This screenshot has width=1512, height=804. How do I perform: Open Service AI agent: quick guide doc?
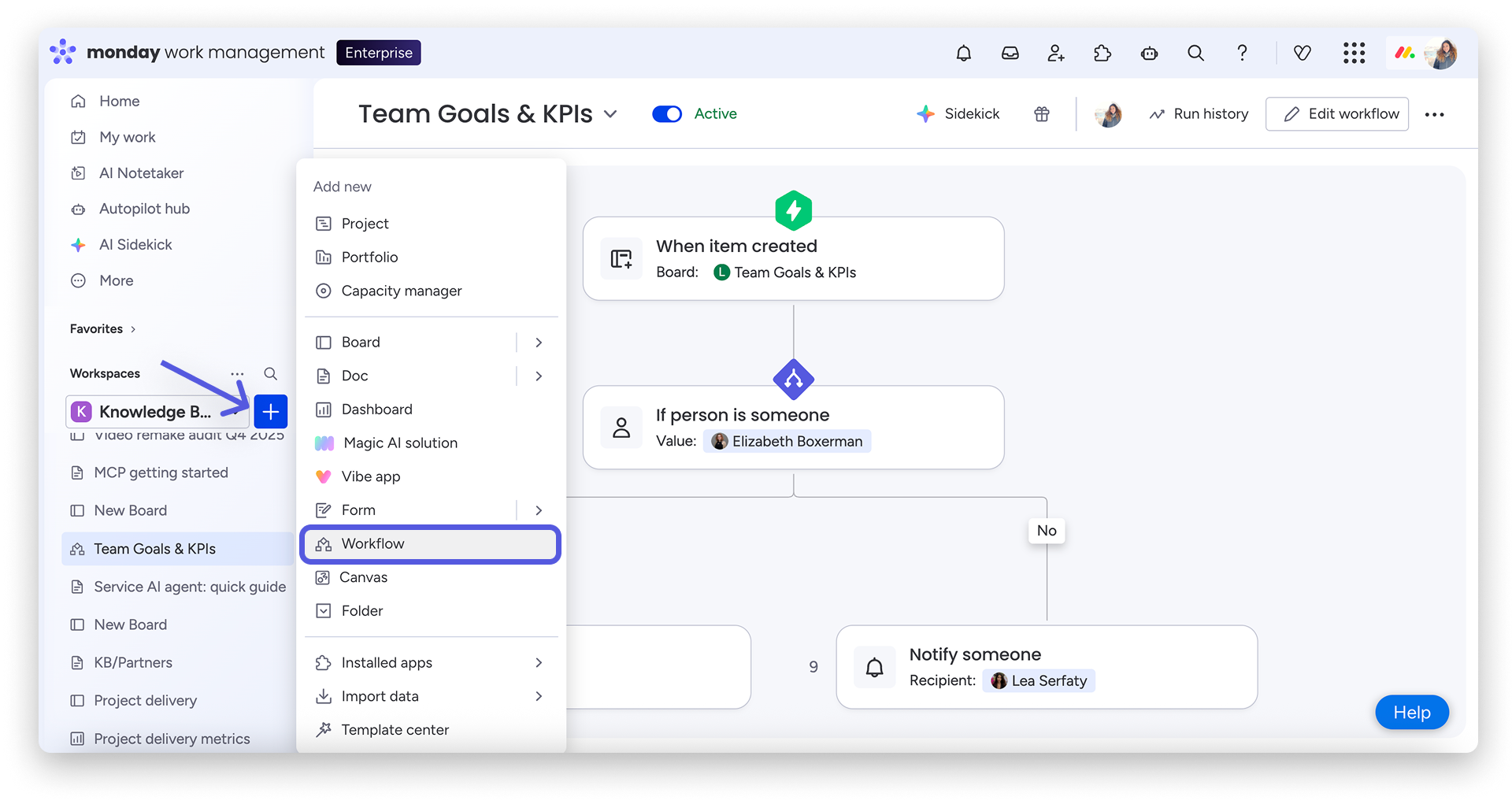(x=178, y=587)
